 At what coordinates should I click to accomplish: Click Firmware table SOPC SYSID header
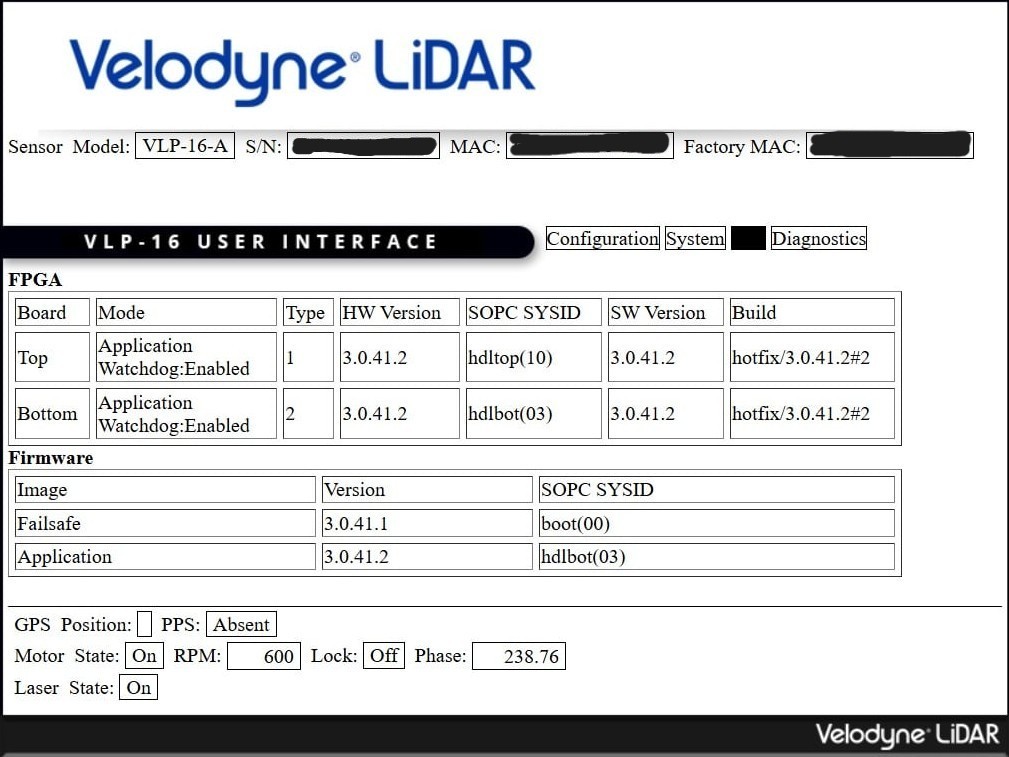coord(717,489)
